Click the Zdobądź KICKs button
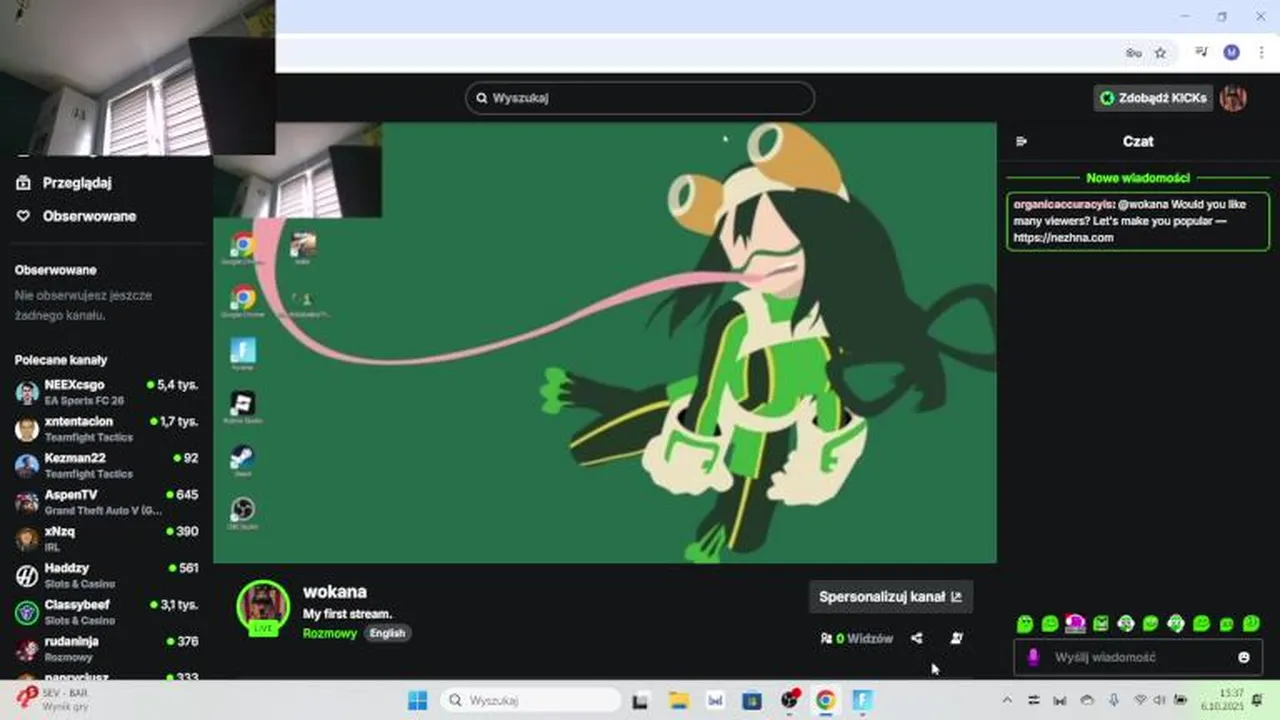Image resolution: width=1280 pixels, height=720 pixels. (1154, 98)
